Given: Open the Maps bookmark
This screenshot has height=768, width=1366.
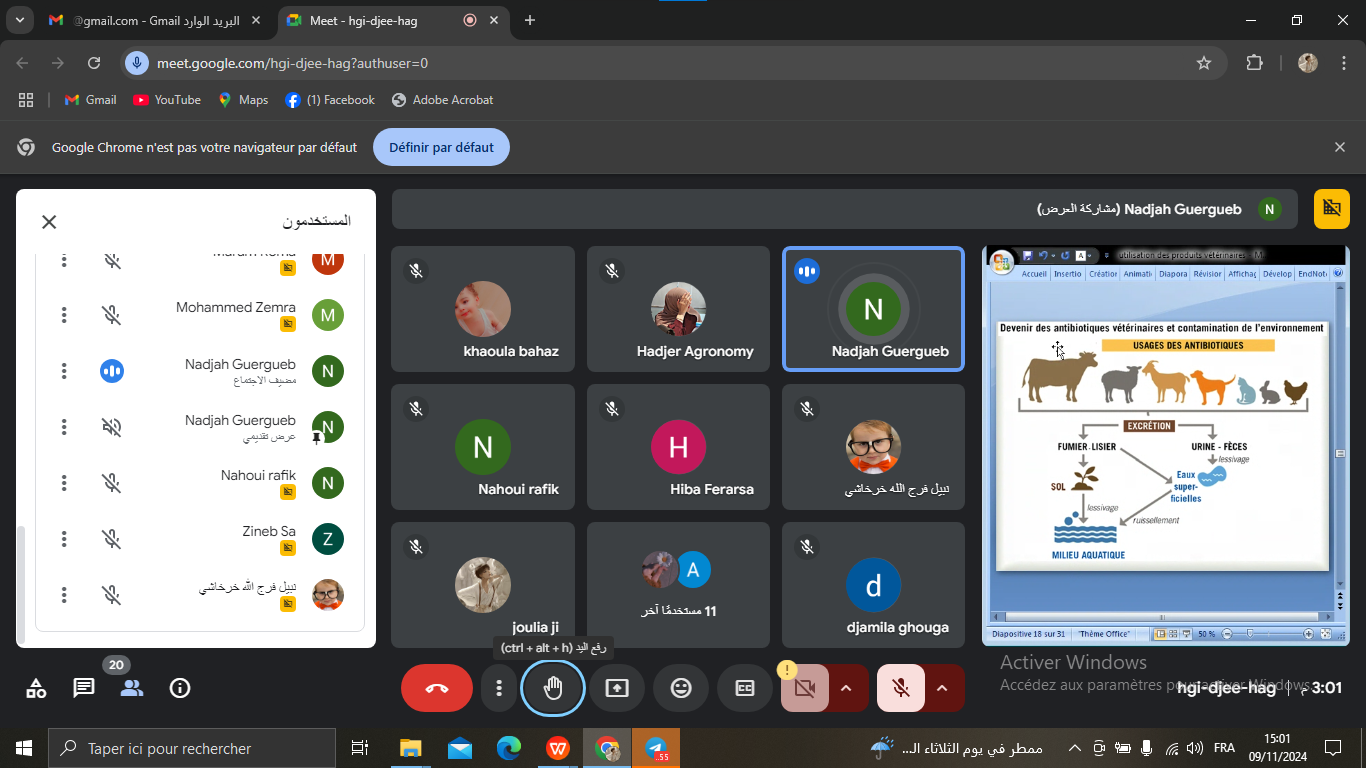Looking at the screenshot, I should coord(243,100).
